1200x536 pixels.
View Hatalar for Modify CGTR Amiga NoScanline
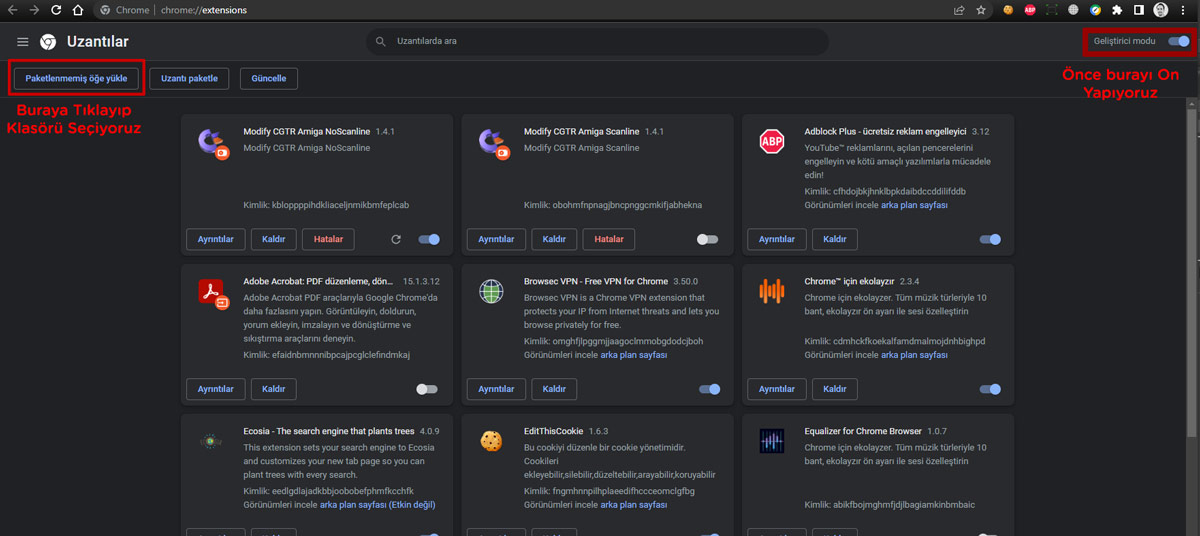click(328, 239)
